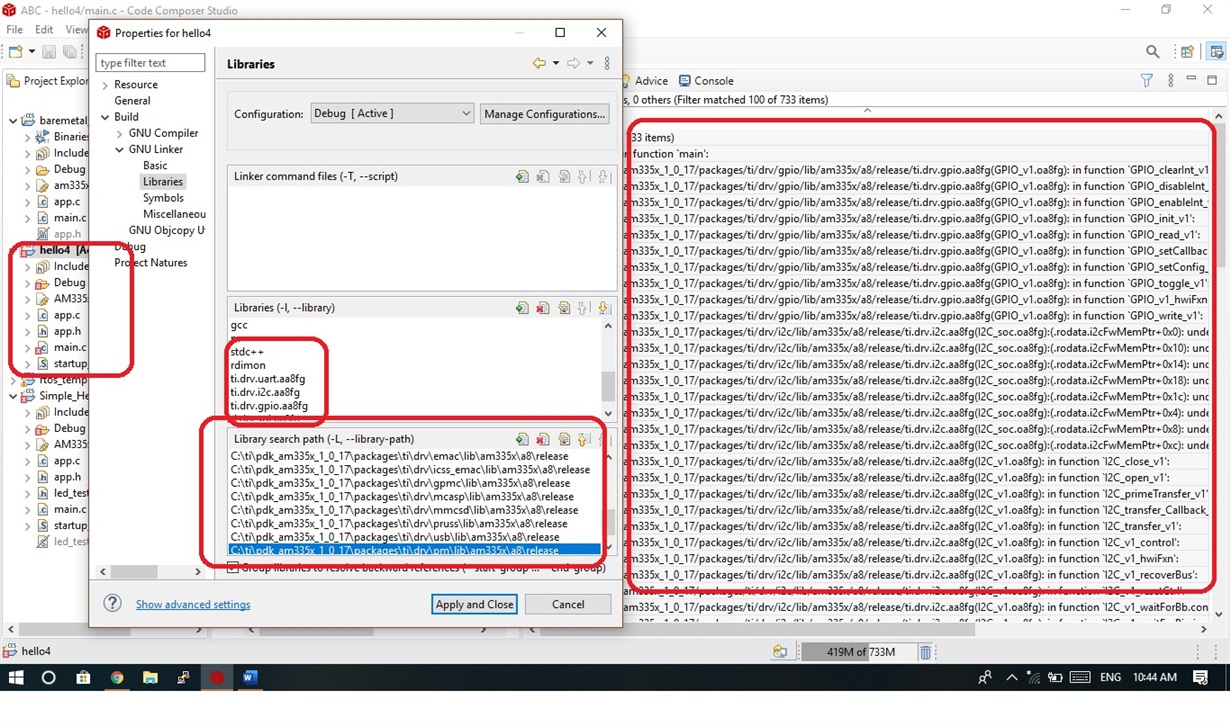Collapse the Build tree node
This screenshot has height=726, width=1230.
(x=104, y=117)
